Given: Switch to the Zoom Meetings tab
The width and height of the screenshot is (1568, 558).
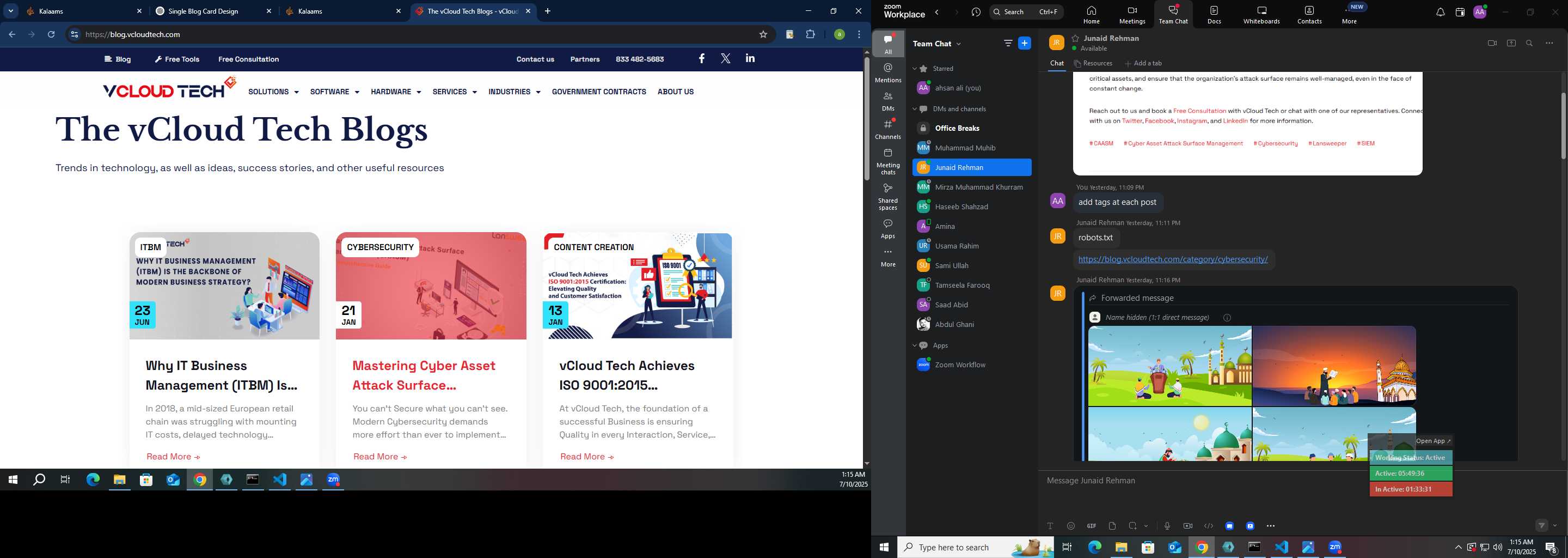Looking at the screenshot, I should 1132,15.
